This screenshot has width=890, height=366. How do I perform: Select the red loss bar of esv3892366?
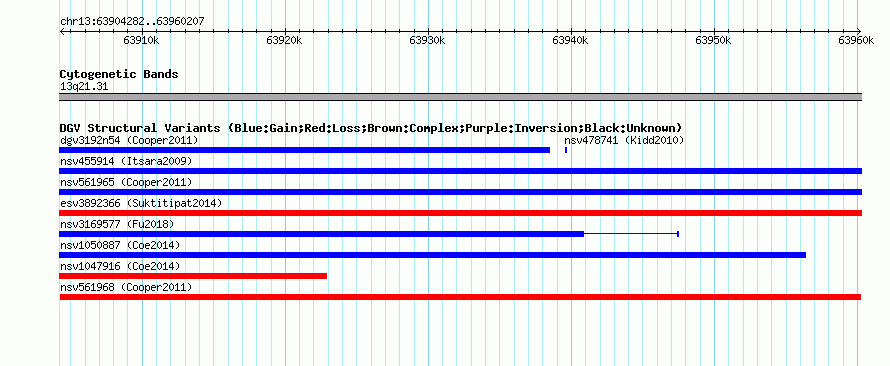[461, 213]
